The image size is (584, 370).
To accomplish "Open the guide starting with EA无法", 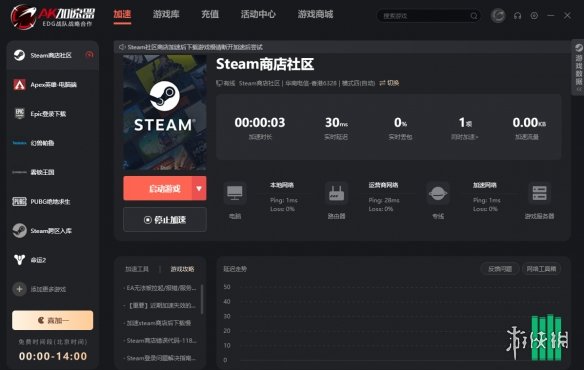I will coord(160,288).
